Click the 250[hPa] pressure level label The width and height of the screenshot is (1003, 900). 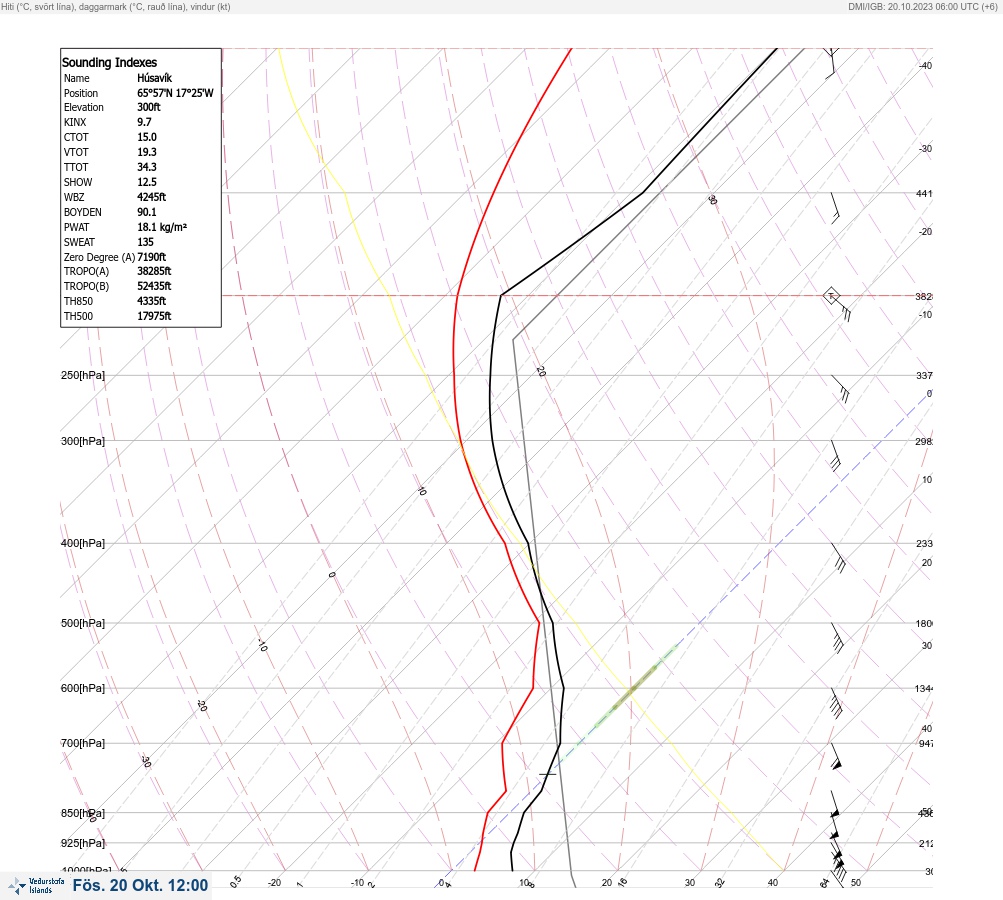[83, 375]
